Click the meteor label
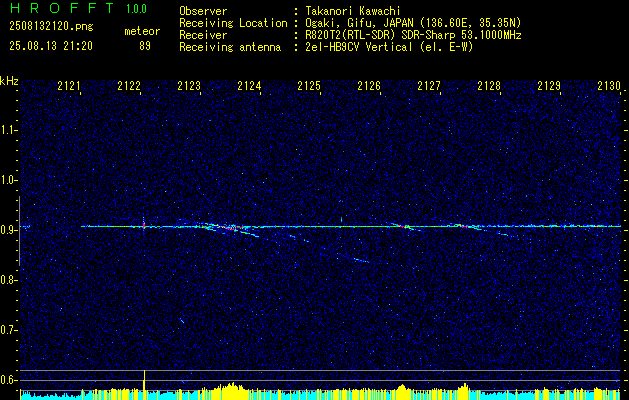This screenshot has width=629, height=400. coord(142,31)
